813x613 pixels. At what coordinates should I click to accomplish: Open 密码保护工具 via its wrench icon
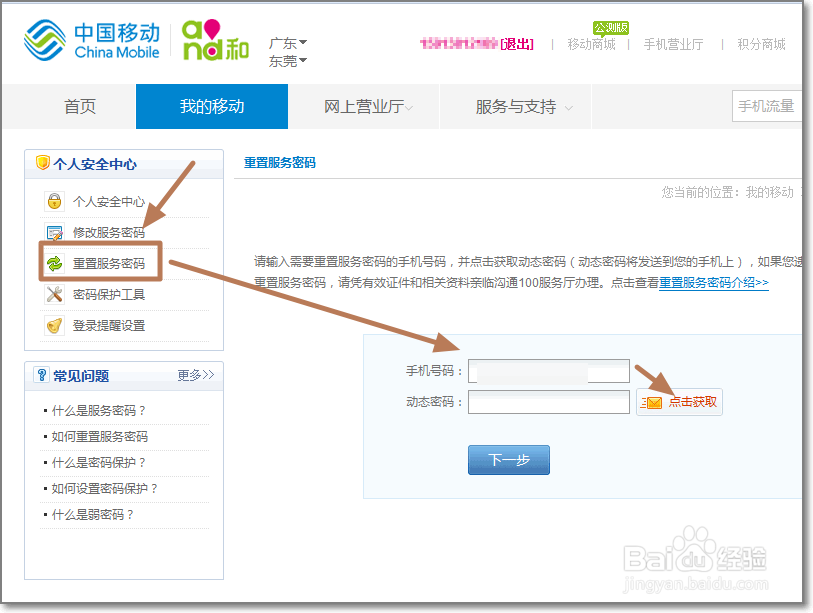(52, 293)
